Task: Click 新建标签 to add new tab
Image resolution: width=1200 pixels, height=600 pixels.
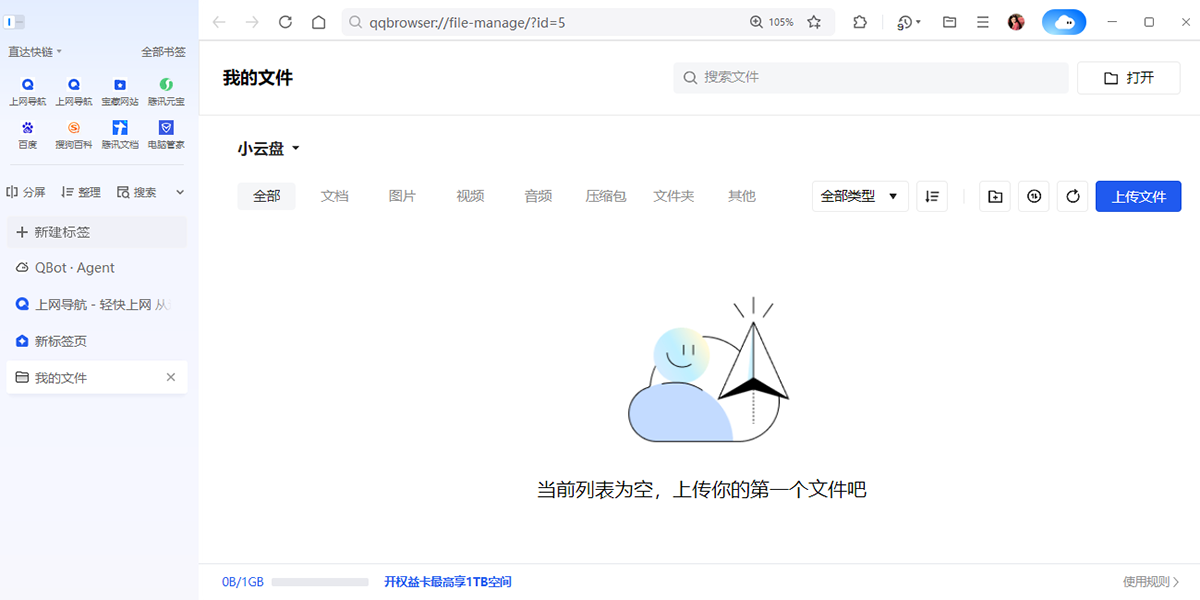Action: 96,232
